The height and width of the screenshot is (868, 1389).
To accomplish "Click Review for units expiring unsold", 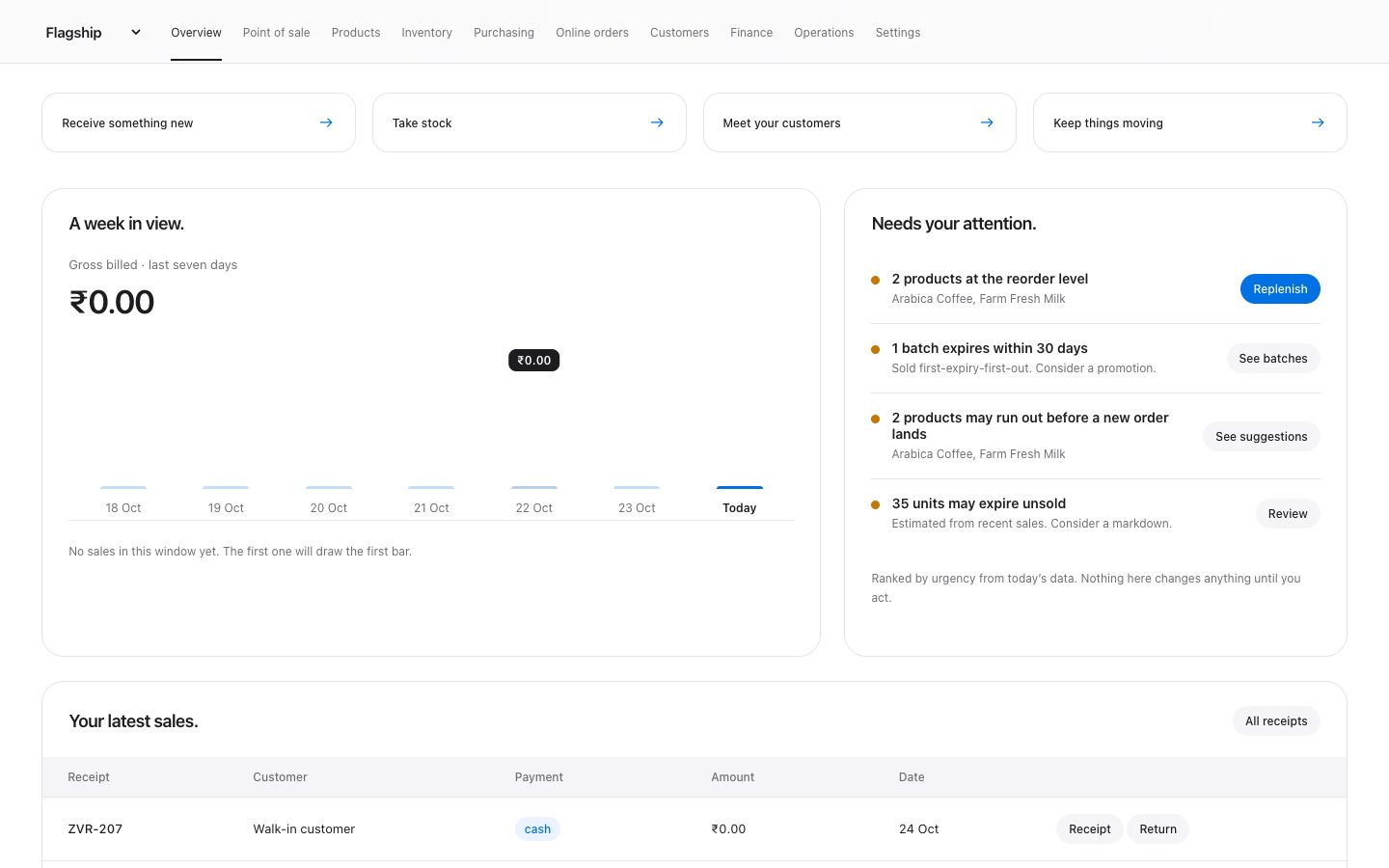I will tap(1288, 514).
